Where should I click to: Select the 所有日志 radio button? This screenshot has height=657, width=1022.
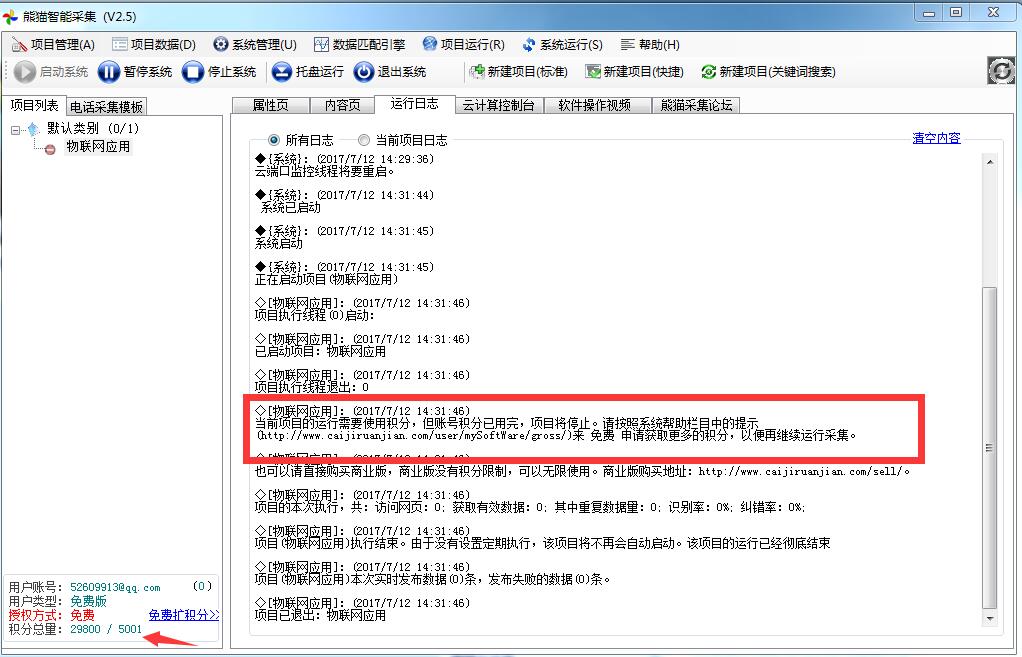274,140
